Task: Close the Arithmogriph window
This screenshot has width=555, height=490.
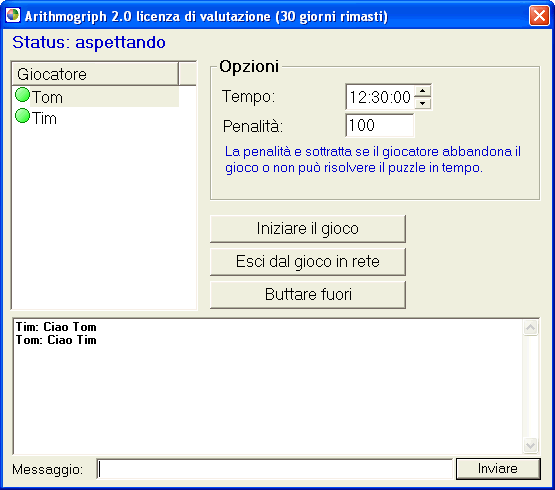Action: tap(539, 16)
